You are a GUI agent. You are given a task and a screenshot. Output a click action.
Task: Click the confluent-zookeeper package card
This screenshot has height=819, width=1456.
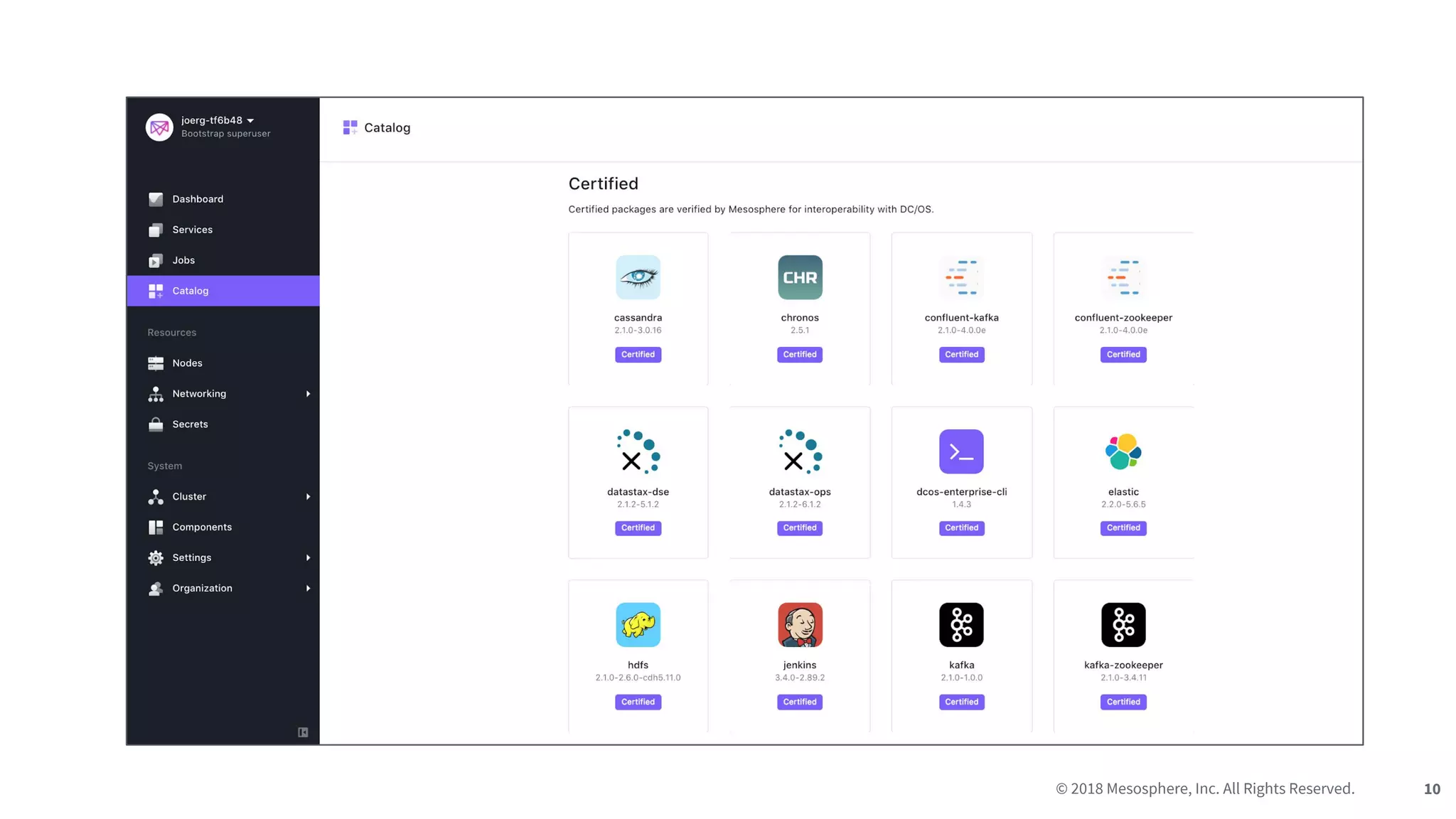(x=1123, y=309)
